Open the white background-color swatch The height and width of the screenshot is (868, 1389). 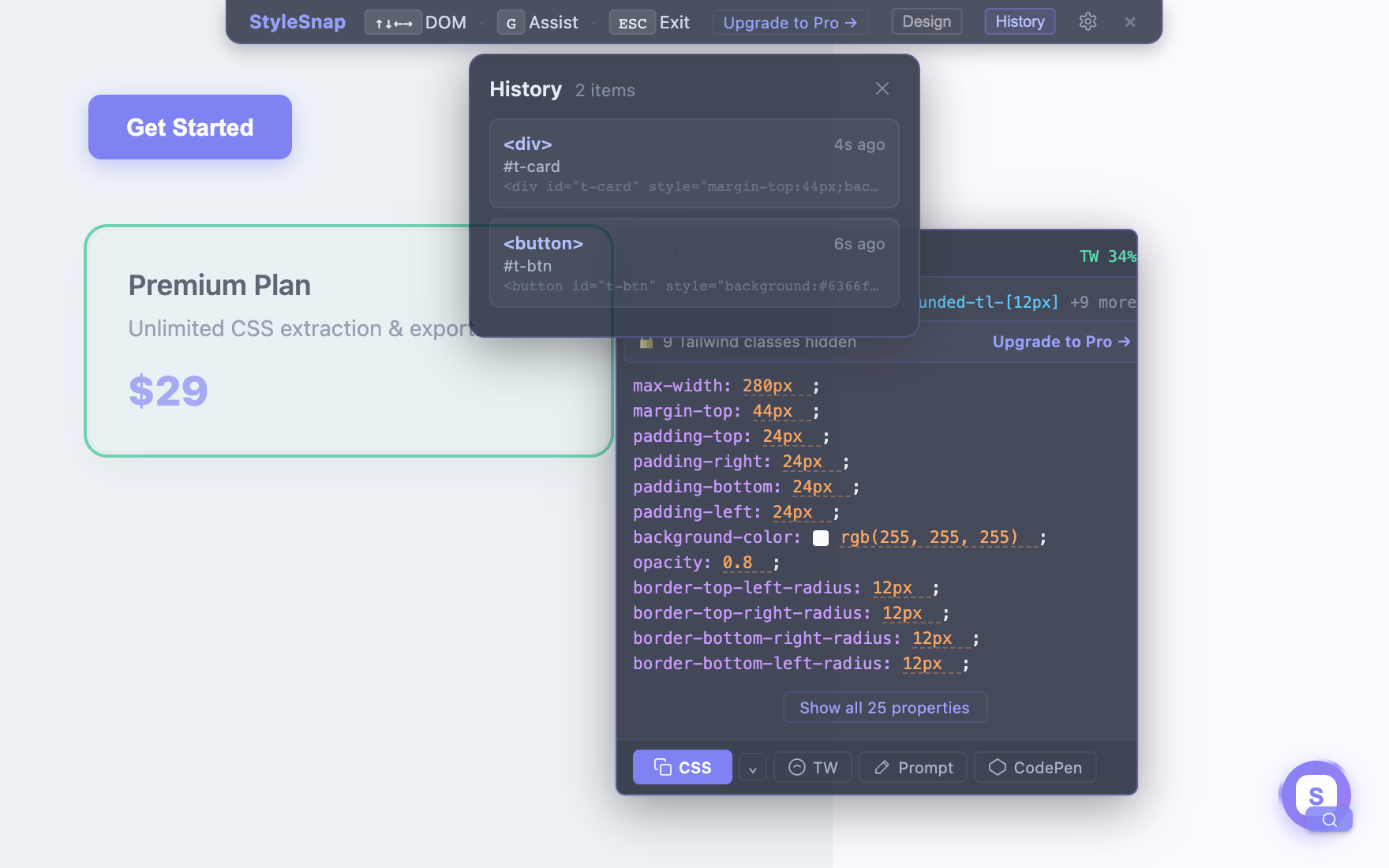coord(821,537)
